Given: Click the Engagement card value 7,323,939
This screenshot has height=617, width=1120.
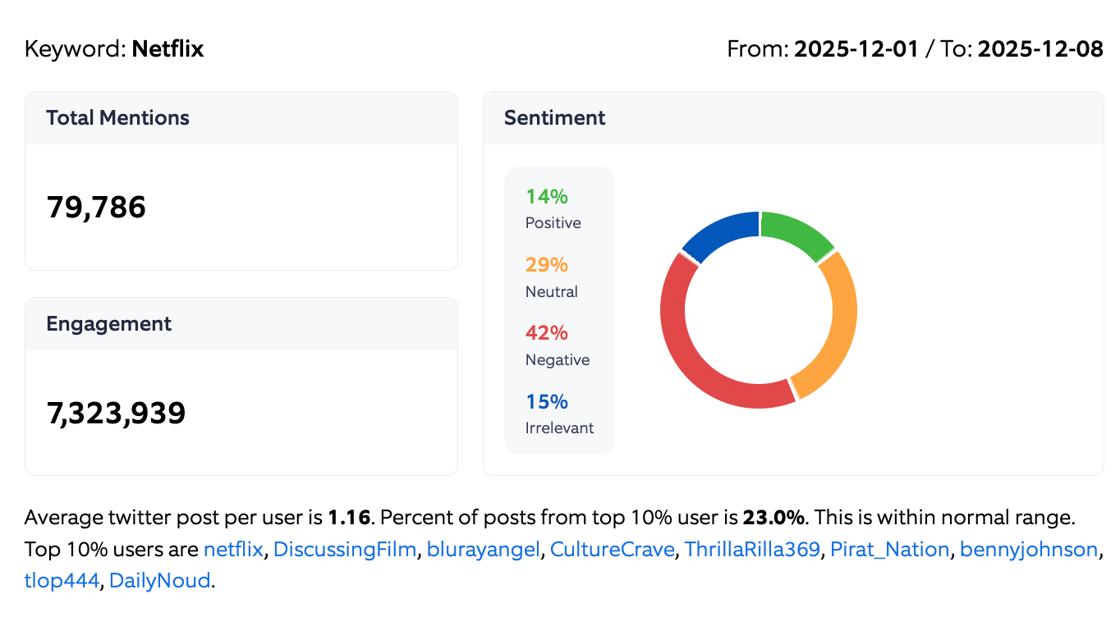Looking at the screenshot, I should click(118, 412).
